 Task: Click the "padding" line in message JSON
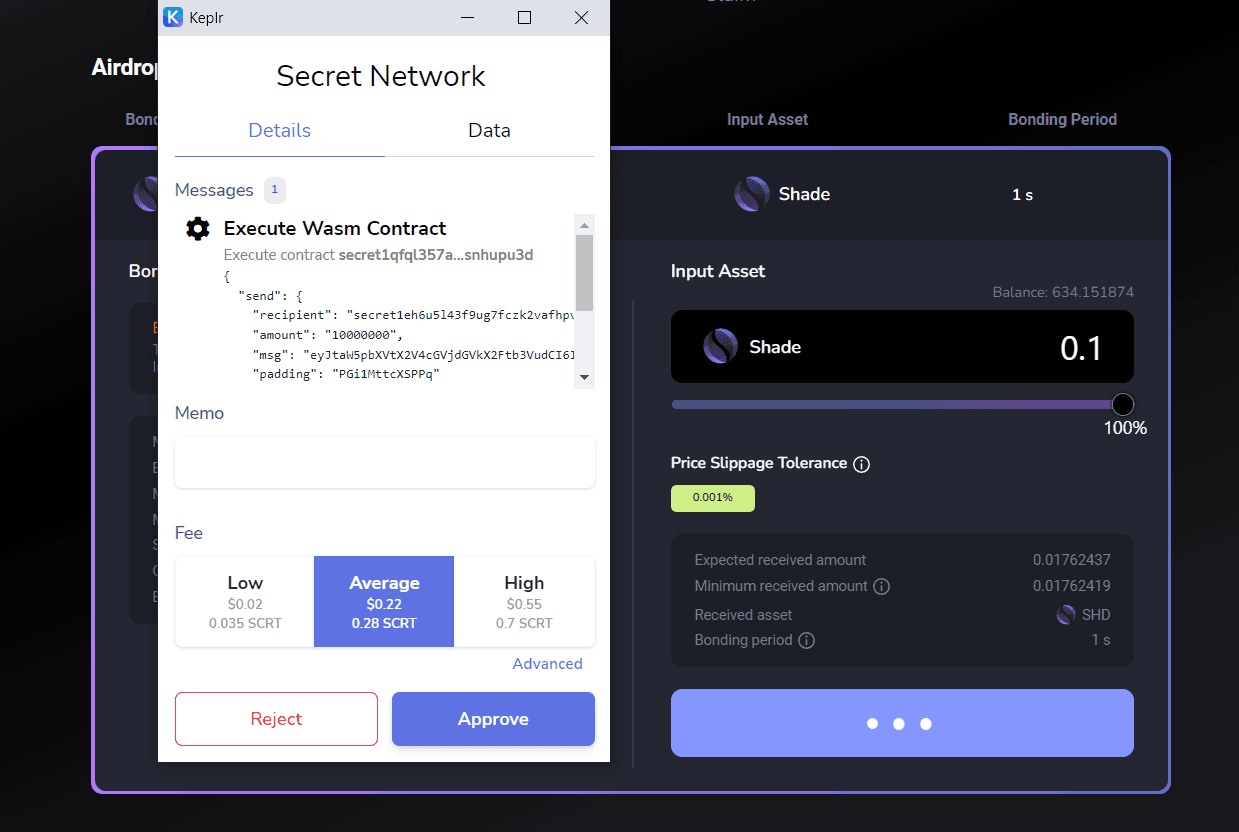(346, 374)
